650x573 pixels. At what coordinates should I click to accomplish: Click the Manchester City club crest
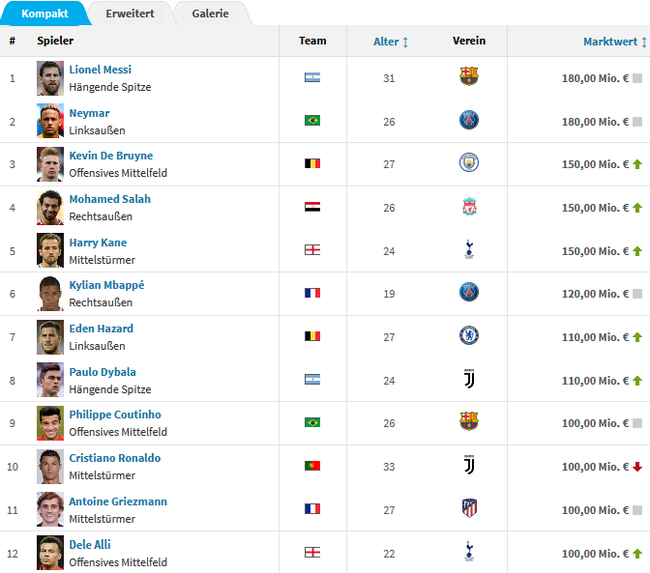469,163
